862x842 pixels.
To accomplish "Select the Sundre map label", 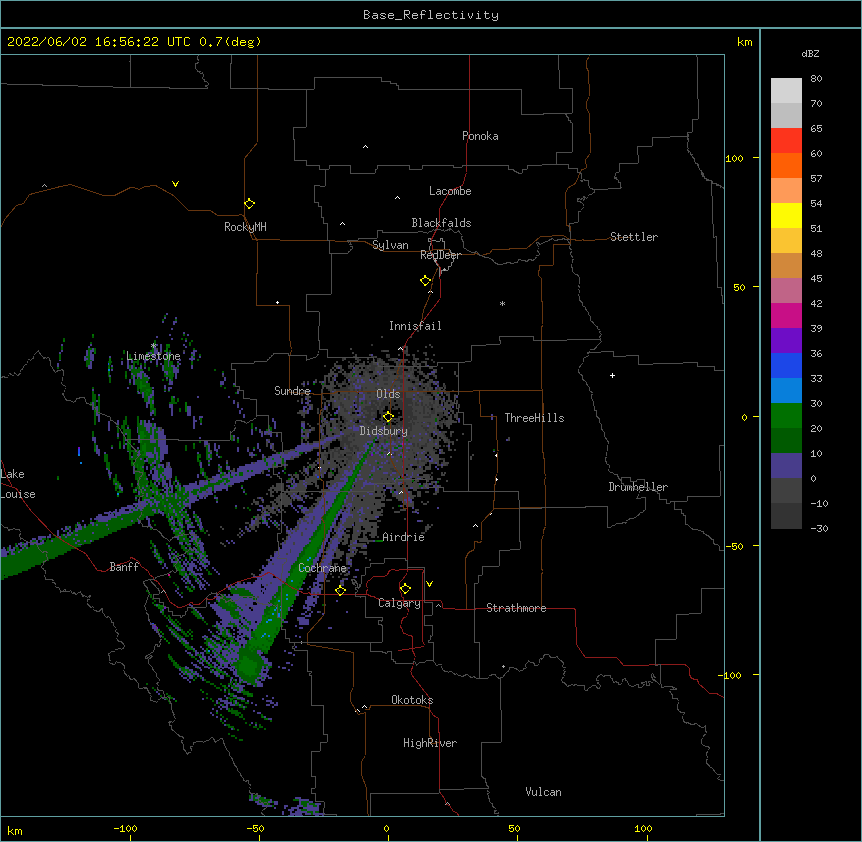I will 292,391.
